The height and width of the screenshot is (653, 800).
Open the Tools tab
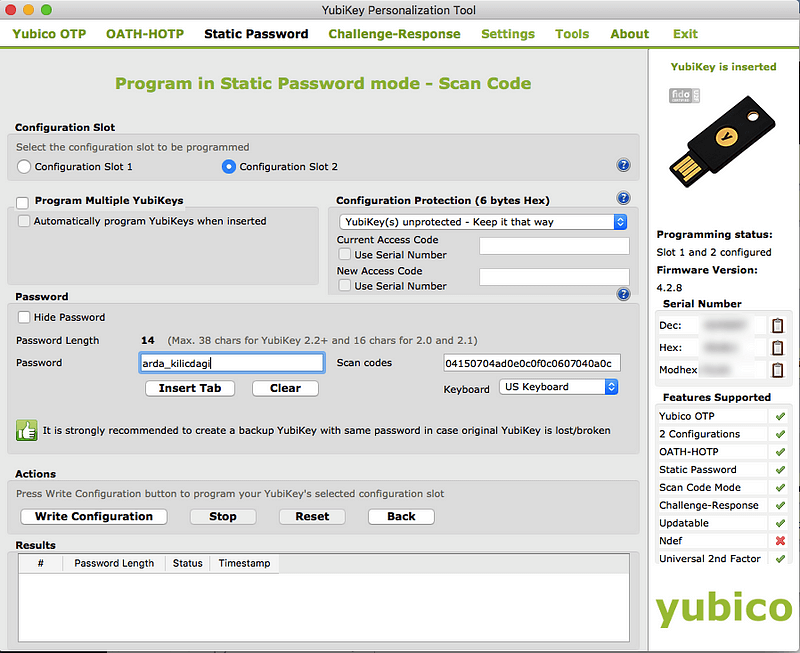point(572,34)
